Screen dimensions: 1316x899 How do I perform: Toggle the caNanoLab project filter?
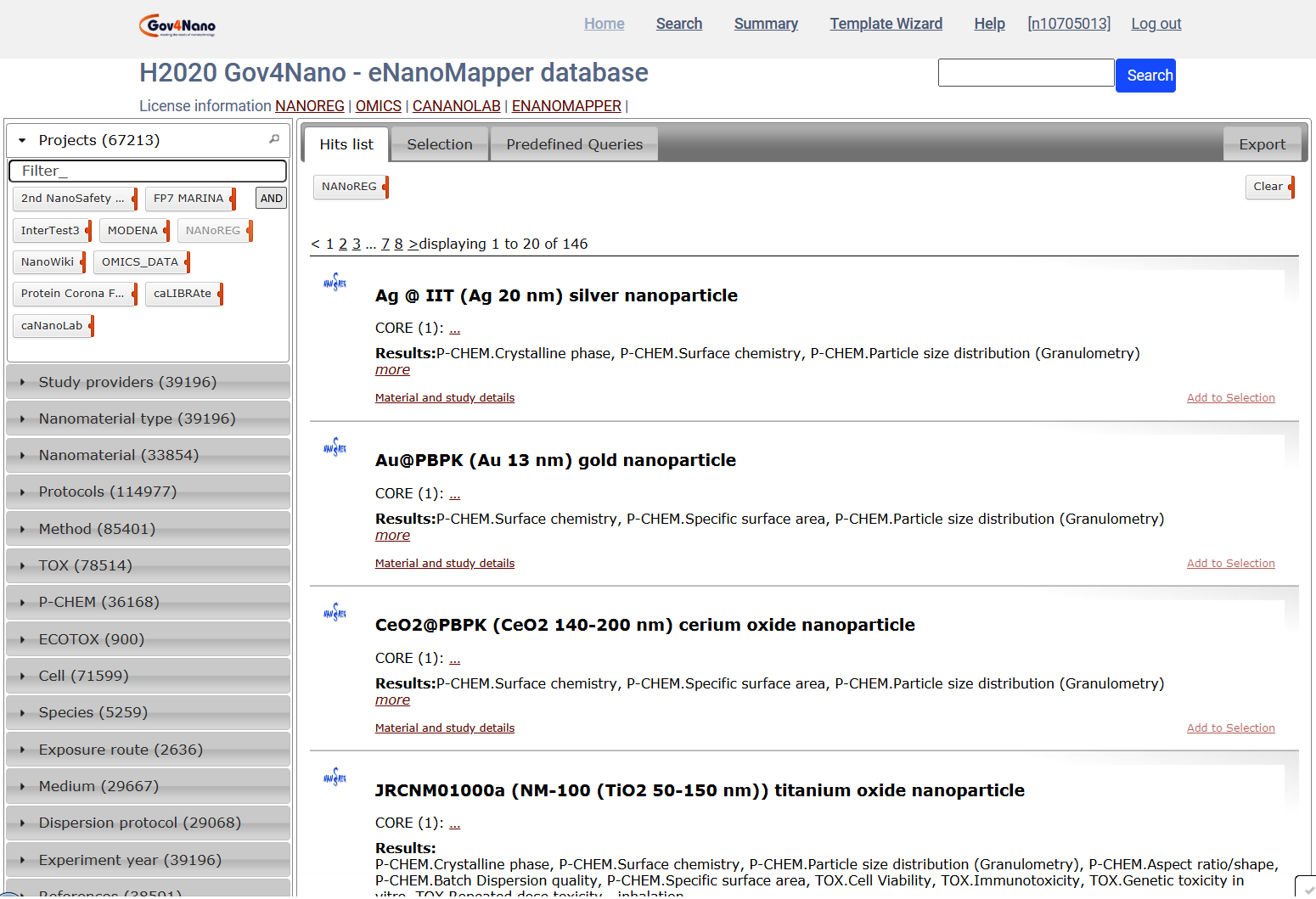pos(52,326)
